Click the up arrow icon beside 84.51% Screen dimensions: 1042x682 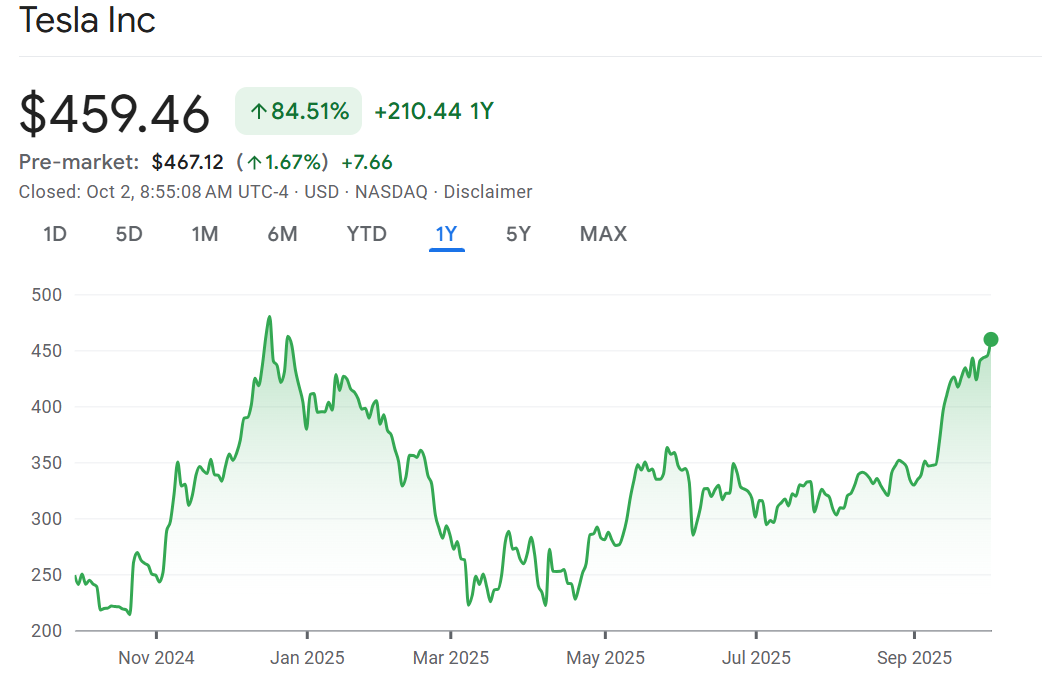[x=258, y=112]
